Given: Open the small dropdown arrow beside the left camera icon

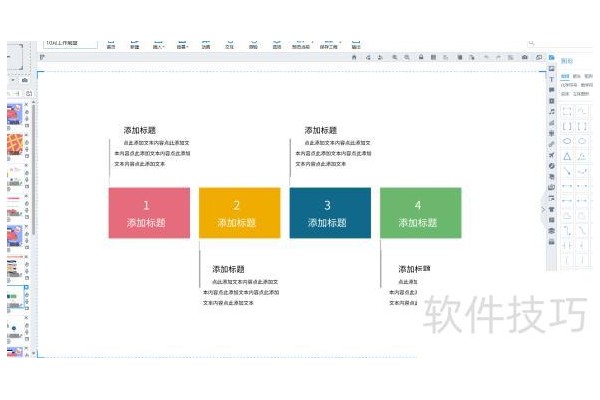Looking at the screenshot, I should 13,80.
